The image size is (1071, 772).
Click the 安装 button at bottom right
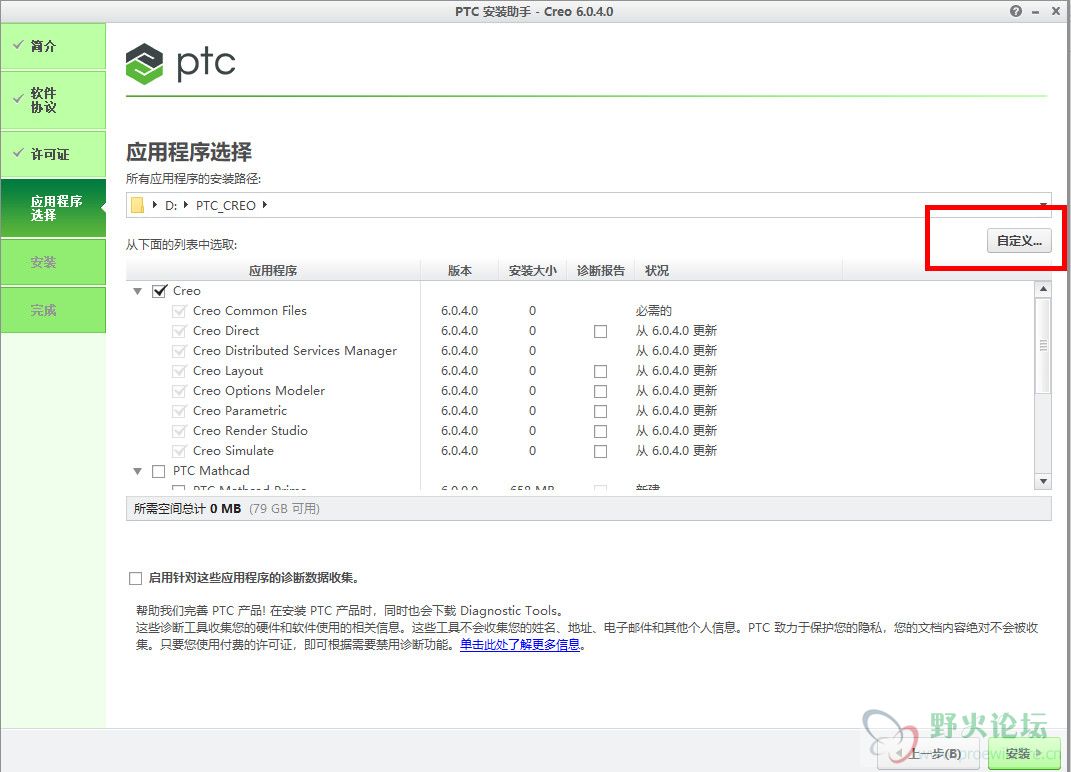pos(1023,754)
